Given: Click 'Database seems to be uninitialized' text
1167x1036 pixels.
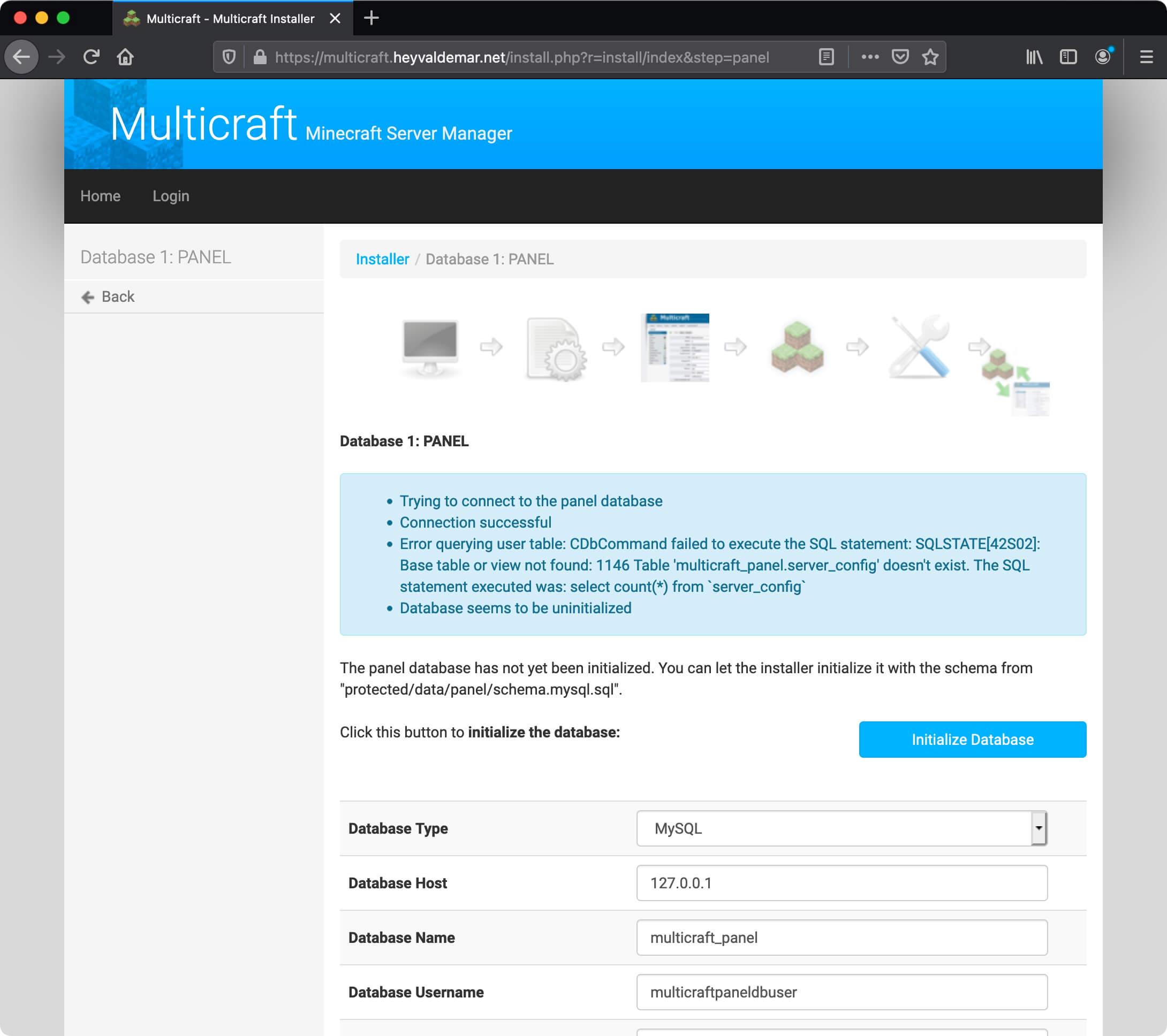Looking at the screenshot, I should pos(516,608).
